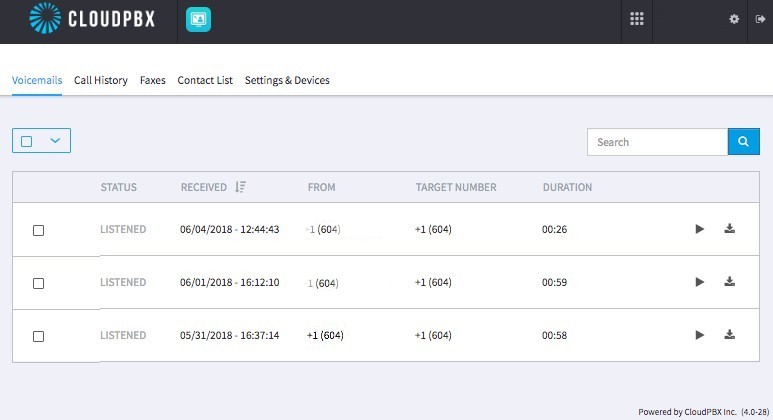Click the blue search magnifier button
Screen dimensions: 773x420
click(x=743, y=142)
